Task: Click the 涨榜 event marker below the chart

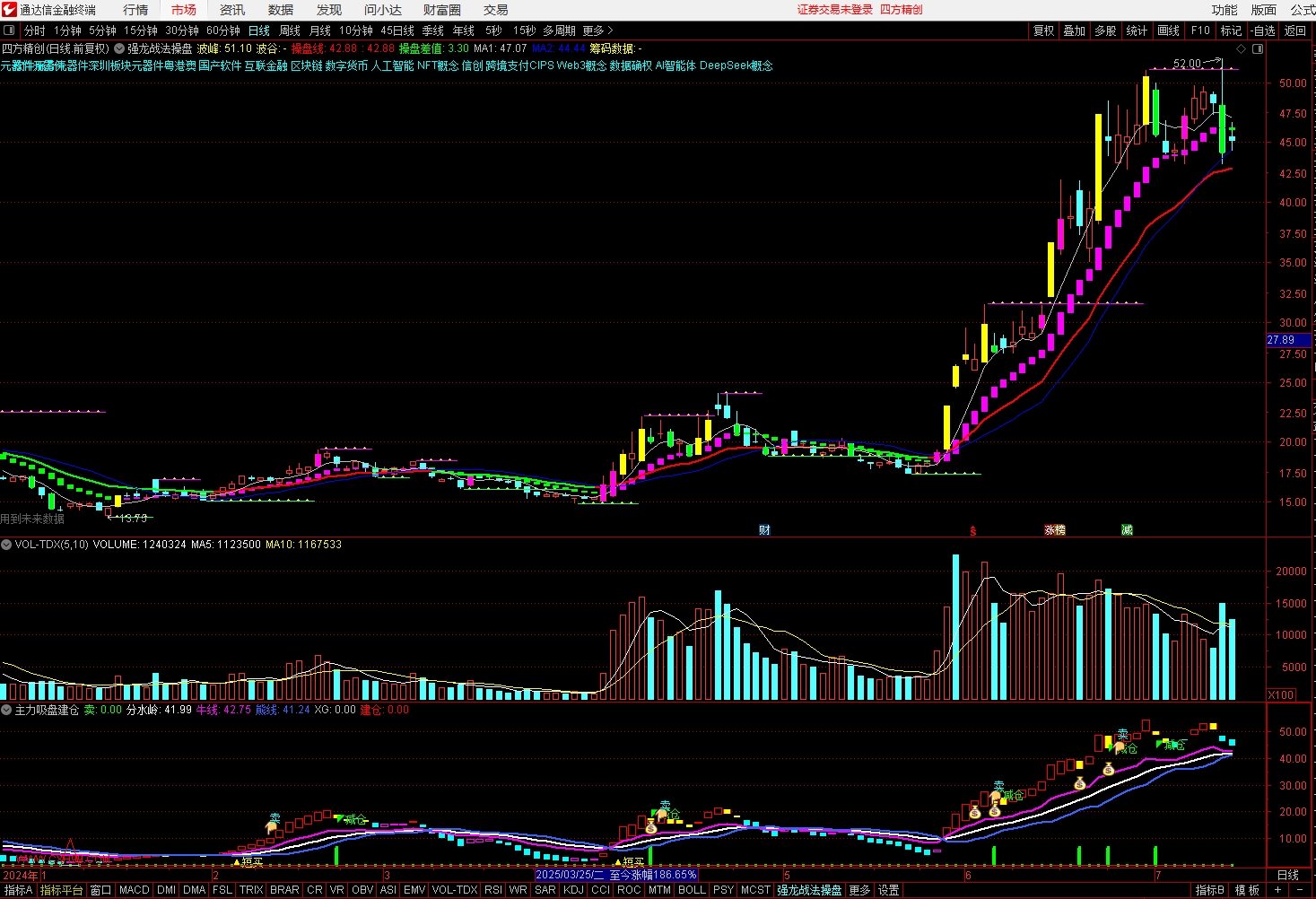Action: [x=1055, y=530]
